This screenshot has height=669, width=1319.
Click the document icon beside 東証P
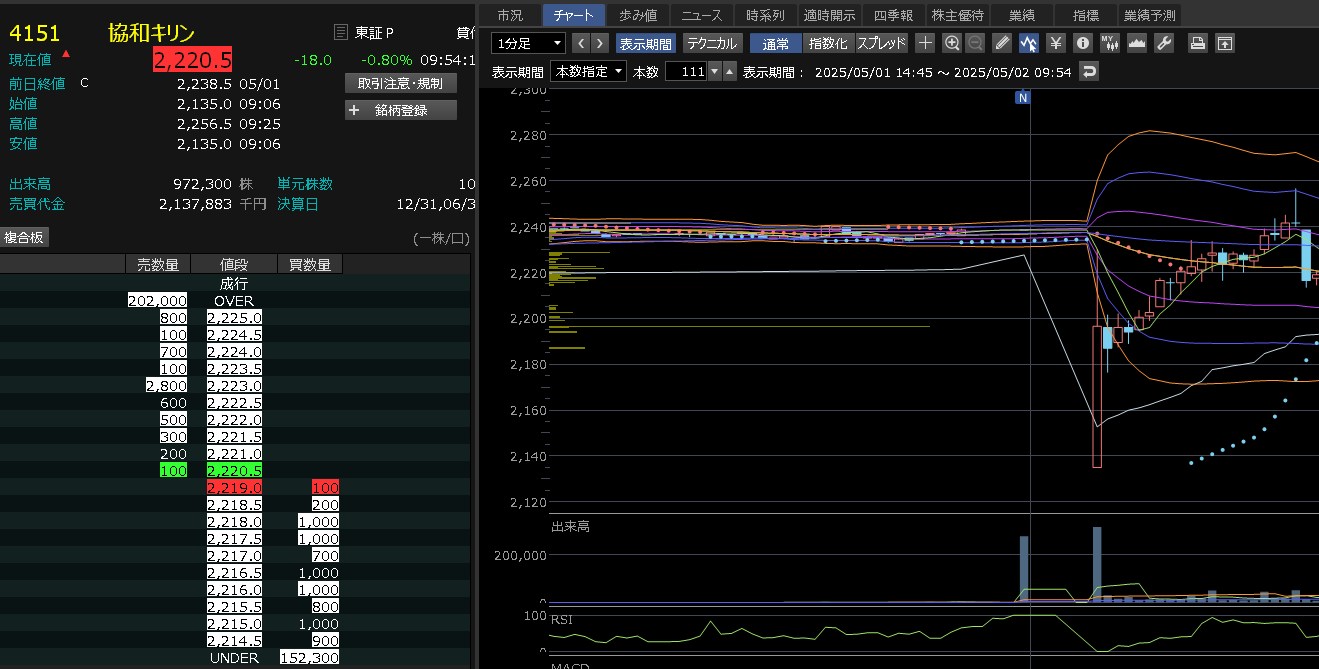coord(341,32)
